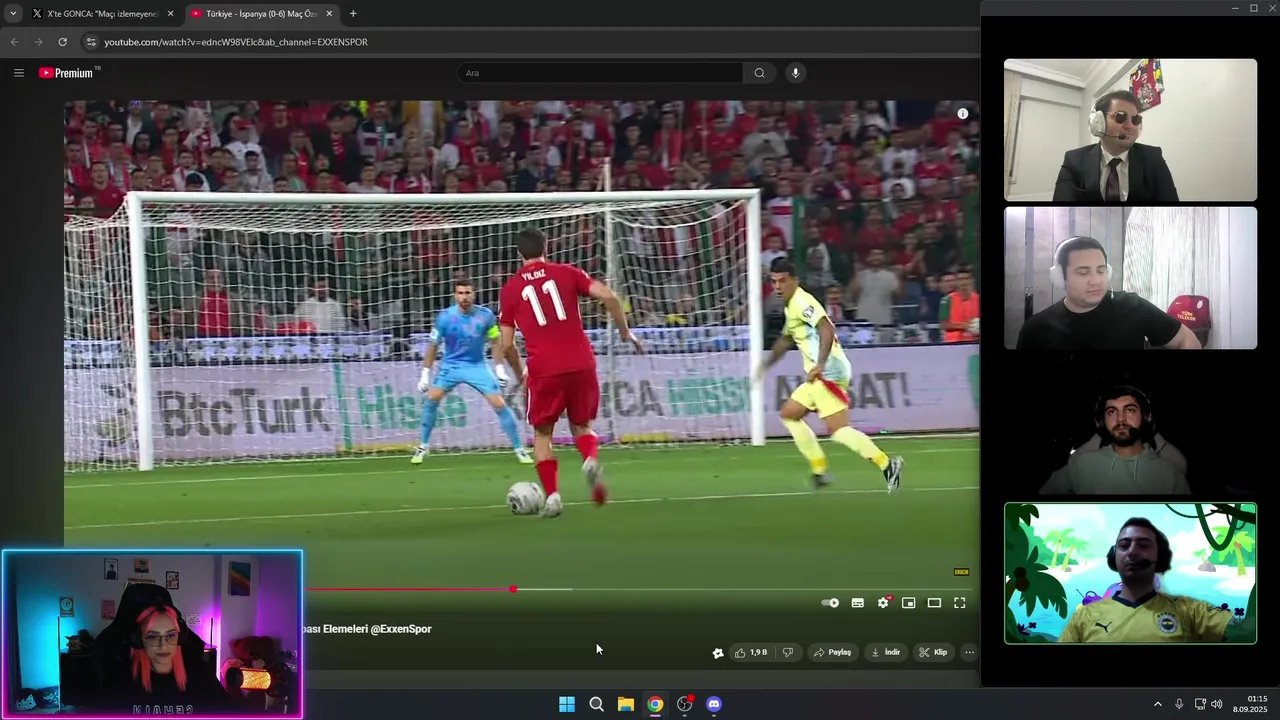Viewport: 1280px width, 720px height.
Task: Open OBS Studio from taskbar
Action: point(684,704)
